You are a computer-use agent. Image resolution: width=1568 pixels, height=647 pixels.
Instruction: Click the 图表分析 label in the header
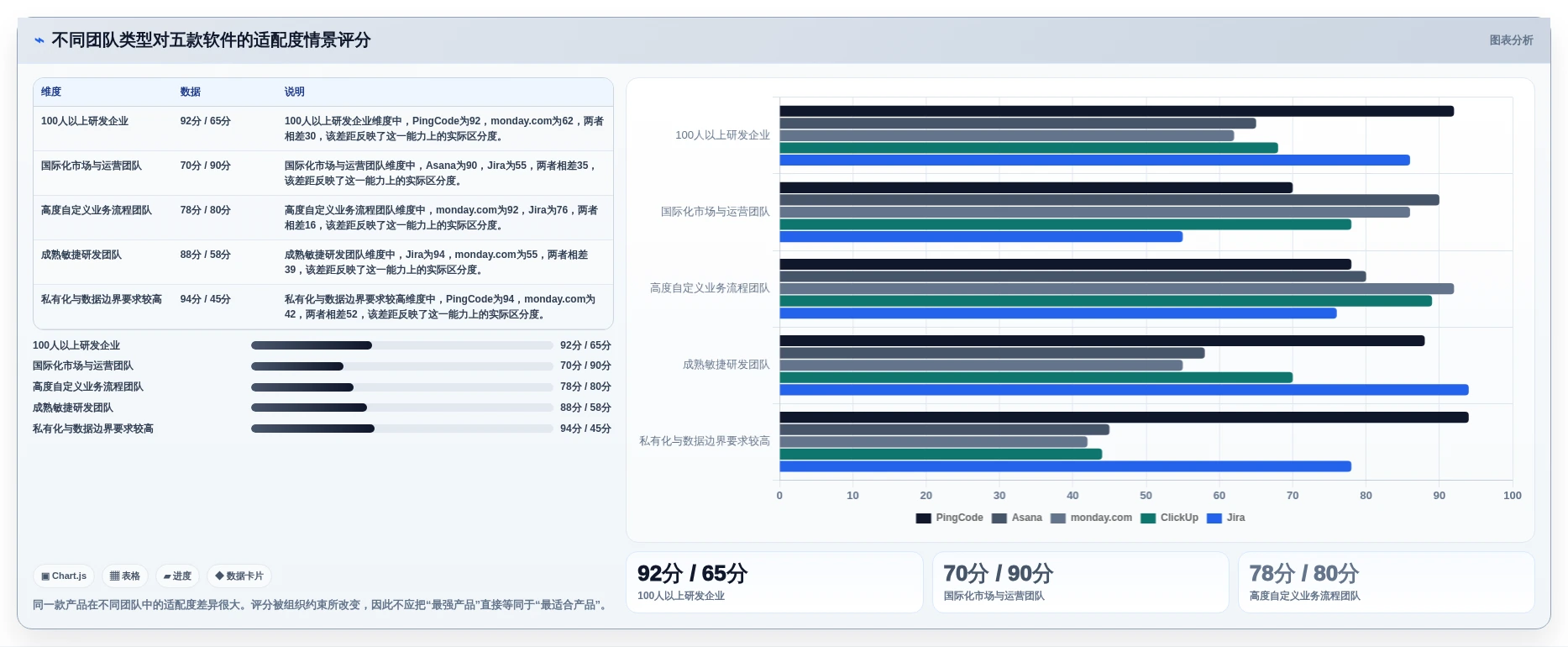pyautogui.click(x=1511, y=40)
